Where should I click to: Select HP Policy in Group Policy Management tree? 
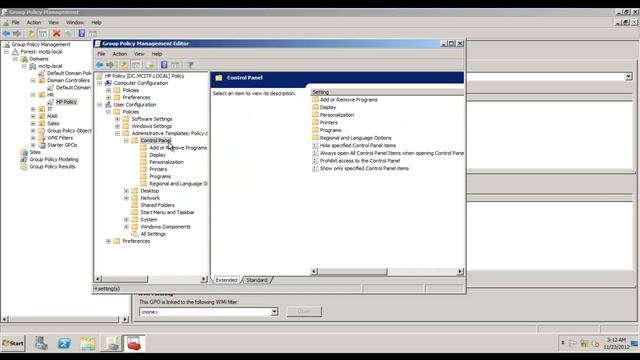point(66,102)
